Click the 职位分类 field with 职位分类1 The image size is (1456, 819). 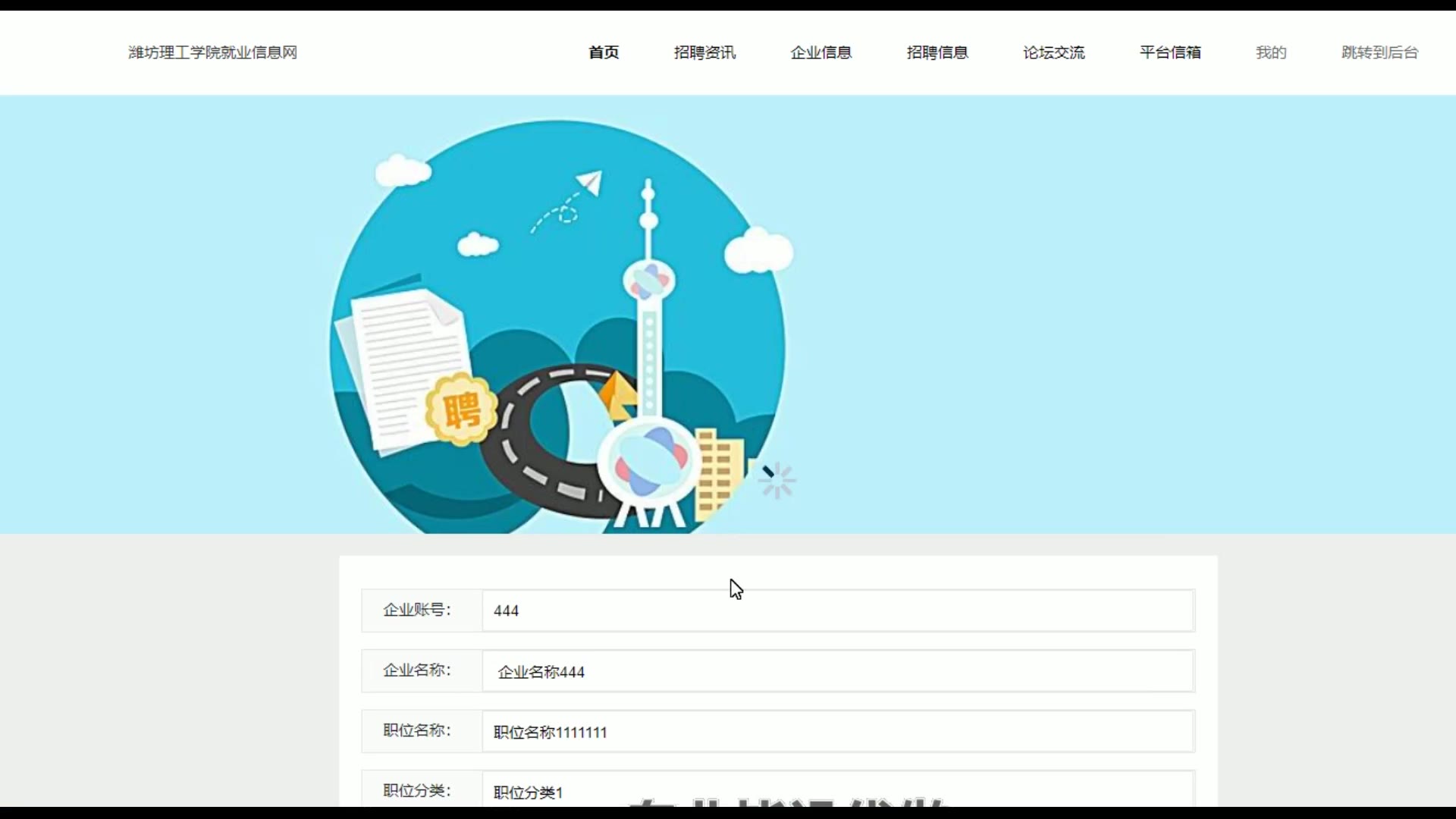tap(838, 791)
